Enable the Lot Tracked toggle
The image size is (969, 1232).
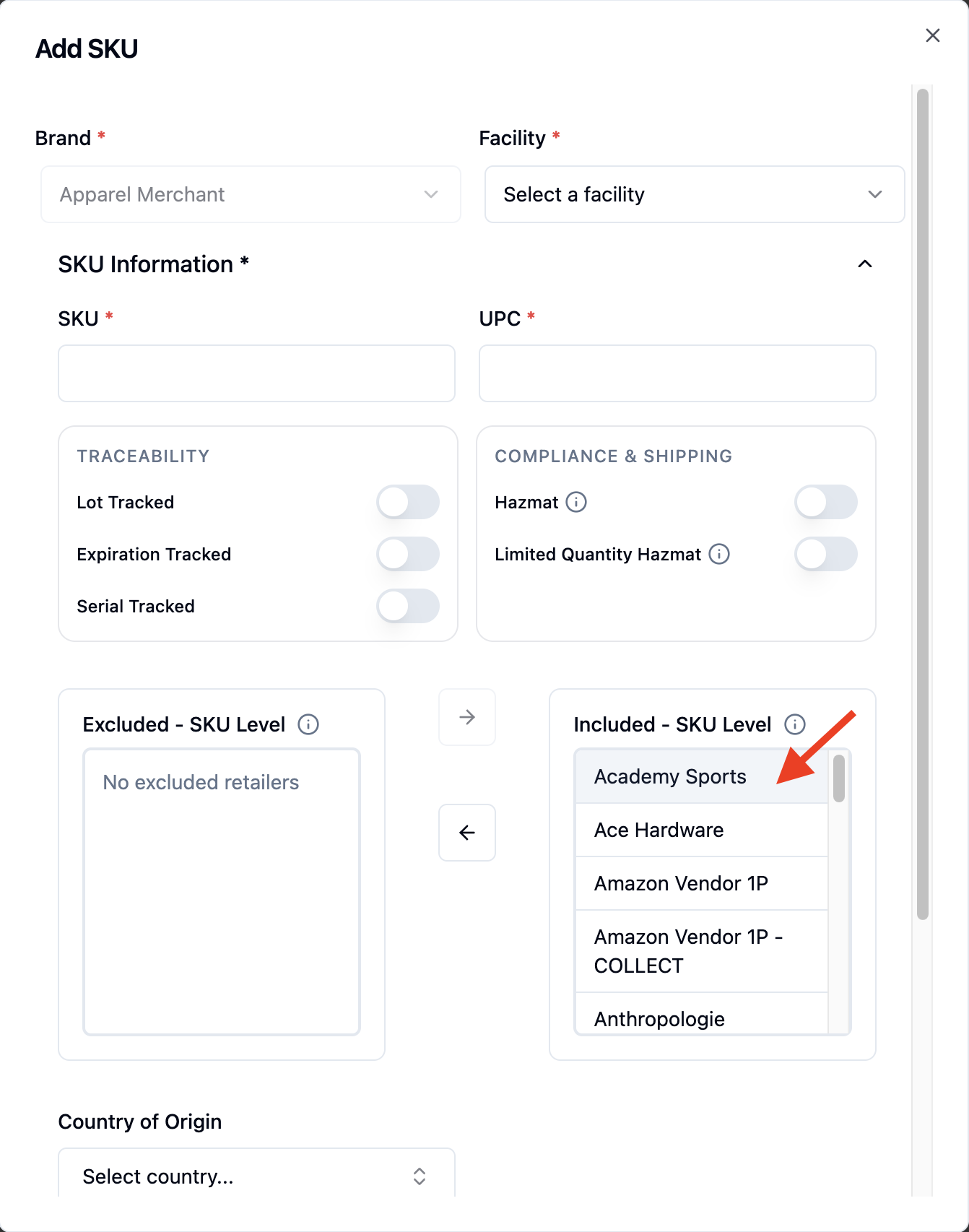(x=408, y=502)
